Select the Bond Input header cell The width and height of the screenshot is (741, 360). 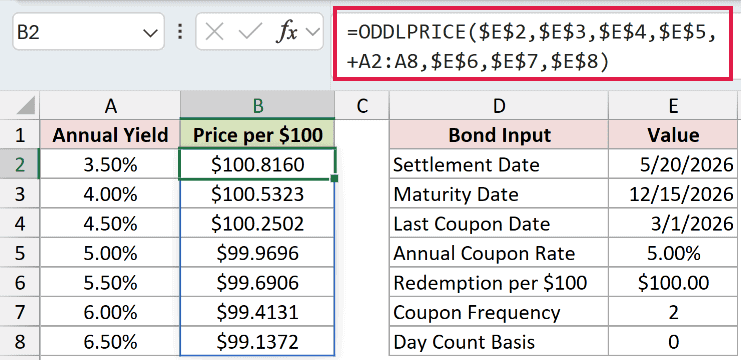click(499, 135)
